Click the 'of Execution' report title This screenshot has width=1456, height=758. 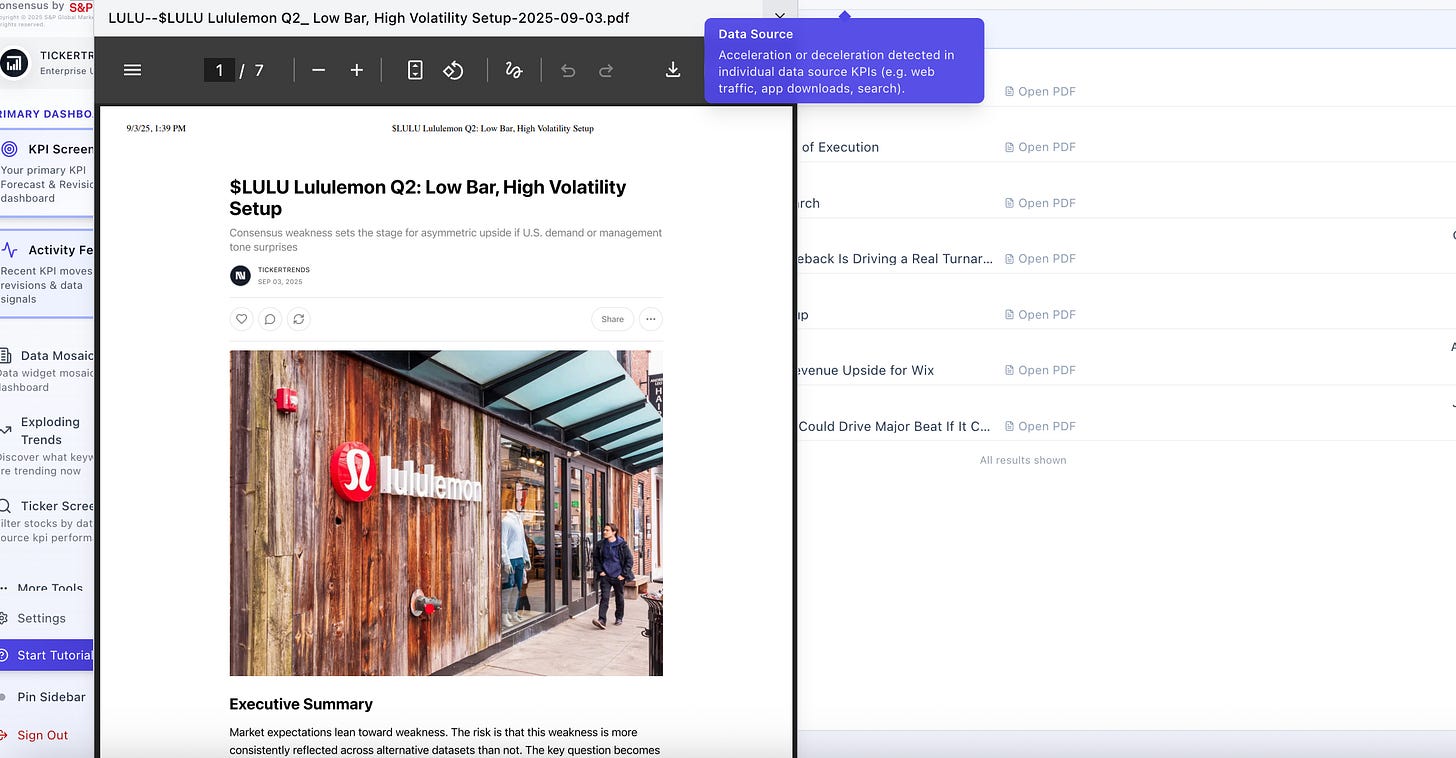(x=840, y=147)
